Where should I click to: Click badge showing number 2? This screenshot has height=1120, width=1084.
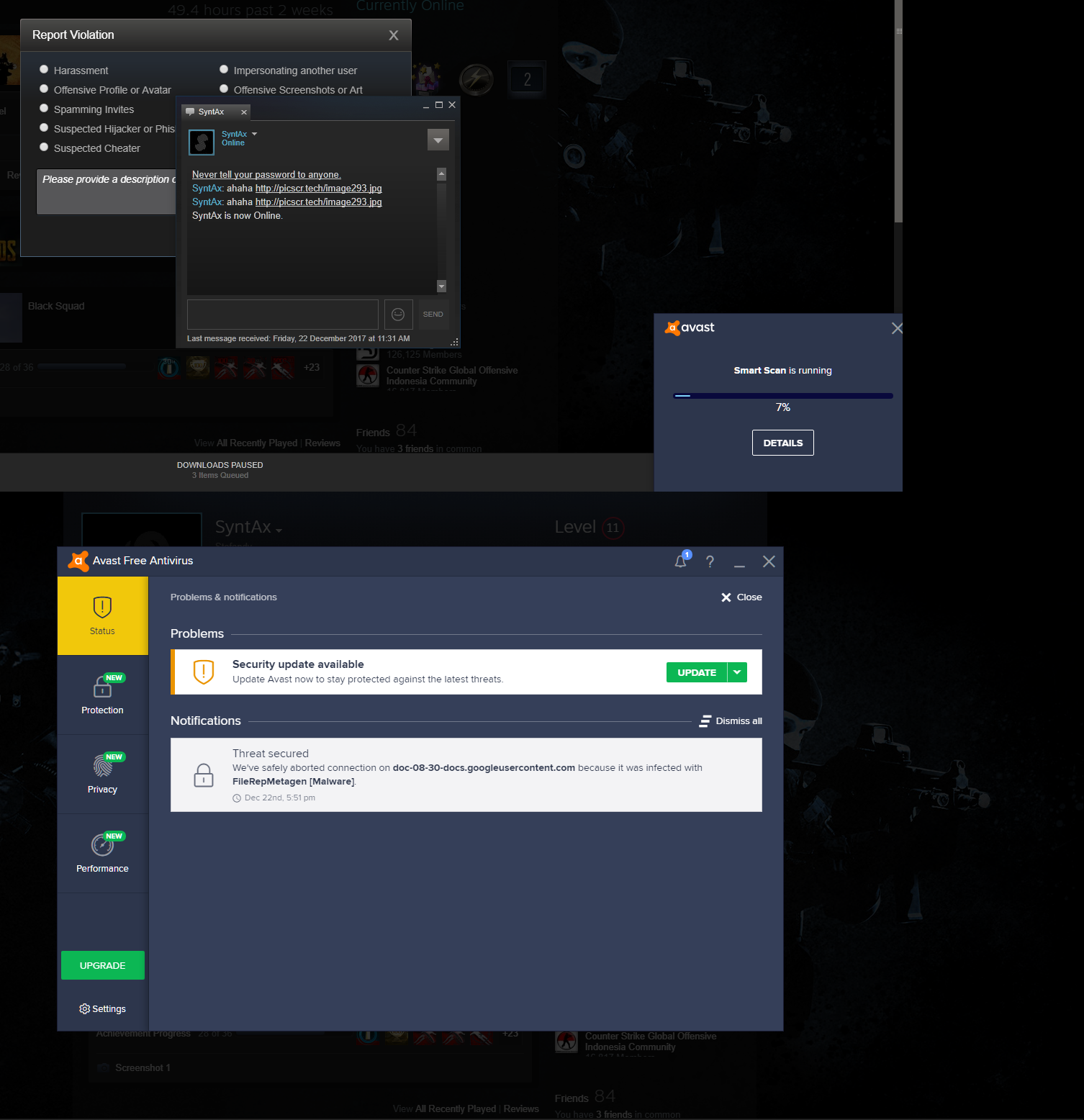click(x=528, y=79)
